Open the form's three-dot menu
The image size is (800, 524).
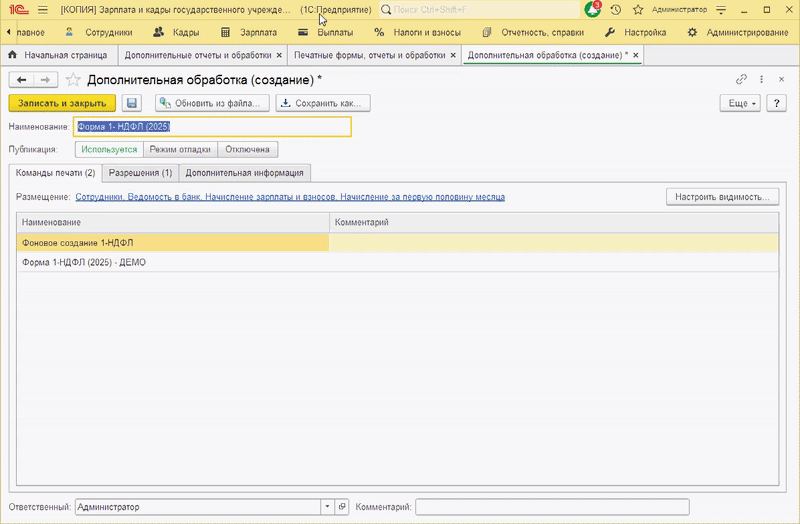(761, 79)
